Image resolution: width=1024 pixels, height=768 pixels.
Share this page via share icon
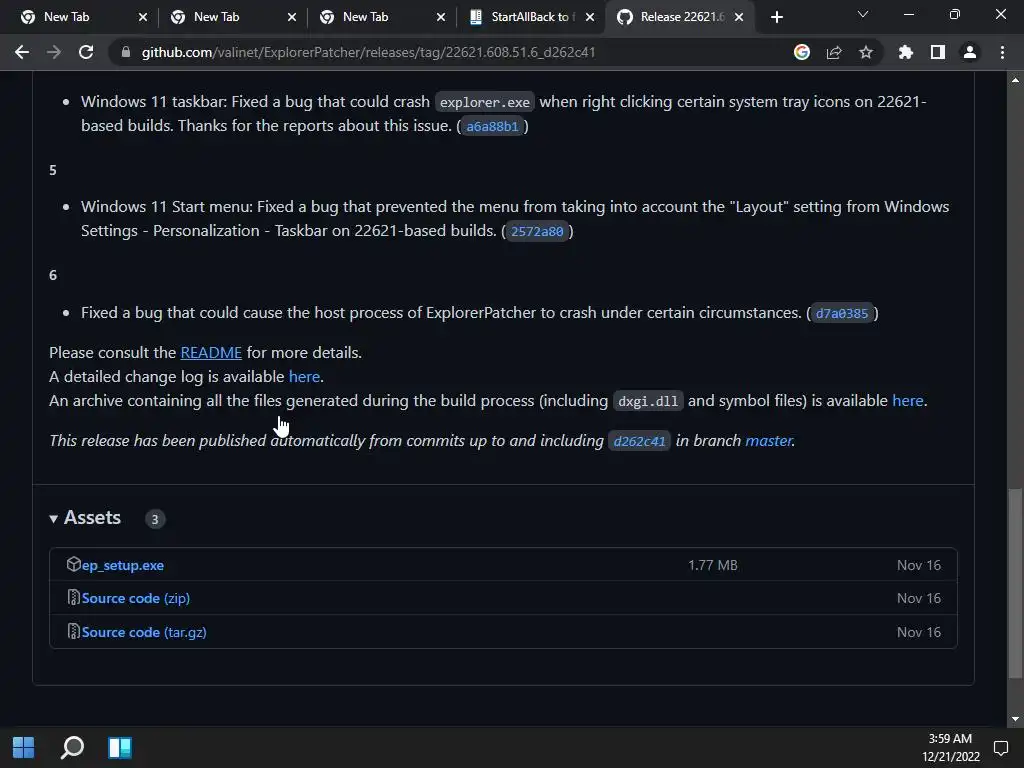tap(834, 52)
